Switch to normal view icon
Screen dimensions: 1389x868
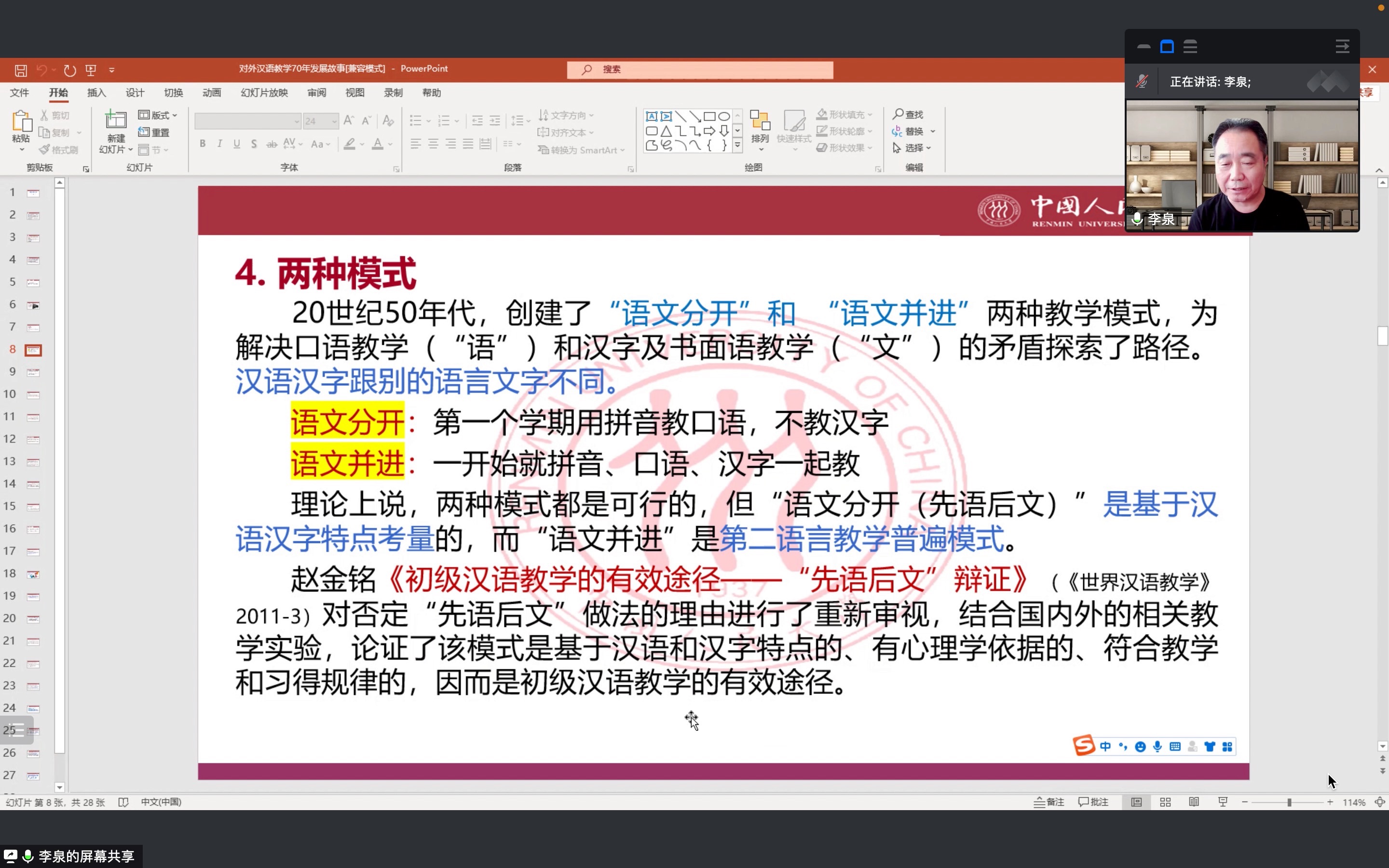1136,802
